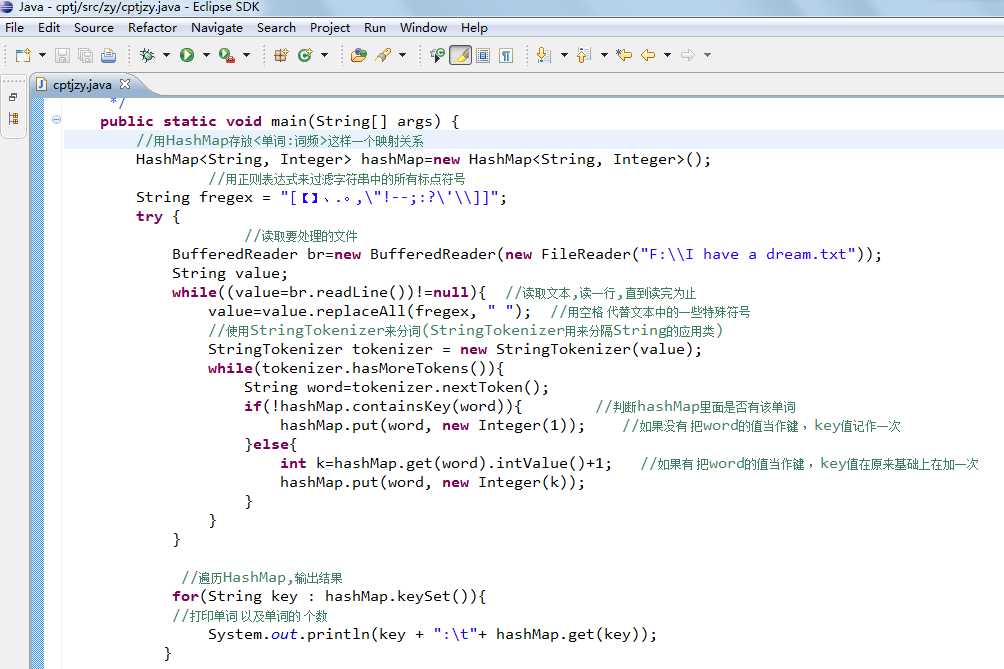Click 'for(String key : hashMap.keySet()){' line
The height and width of the screenshot is (669, 1004).
329,597
